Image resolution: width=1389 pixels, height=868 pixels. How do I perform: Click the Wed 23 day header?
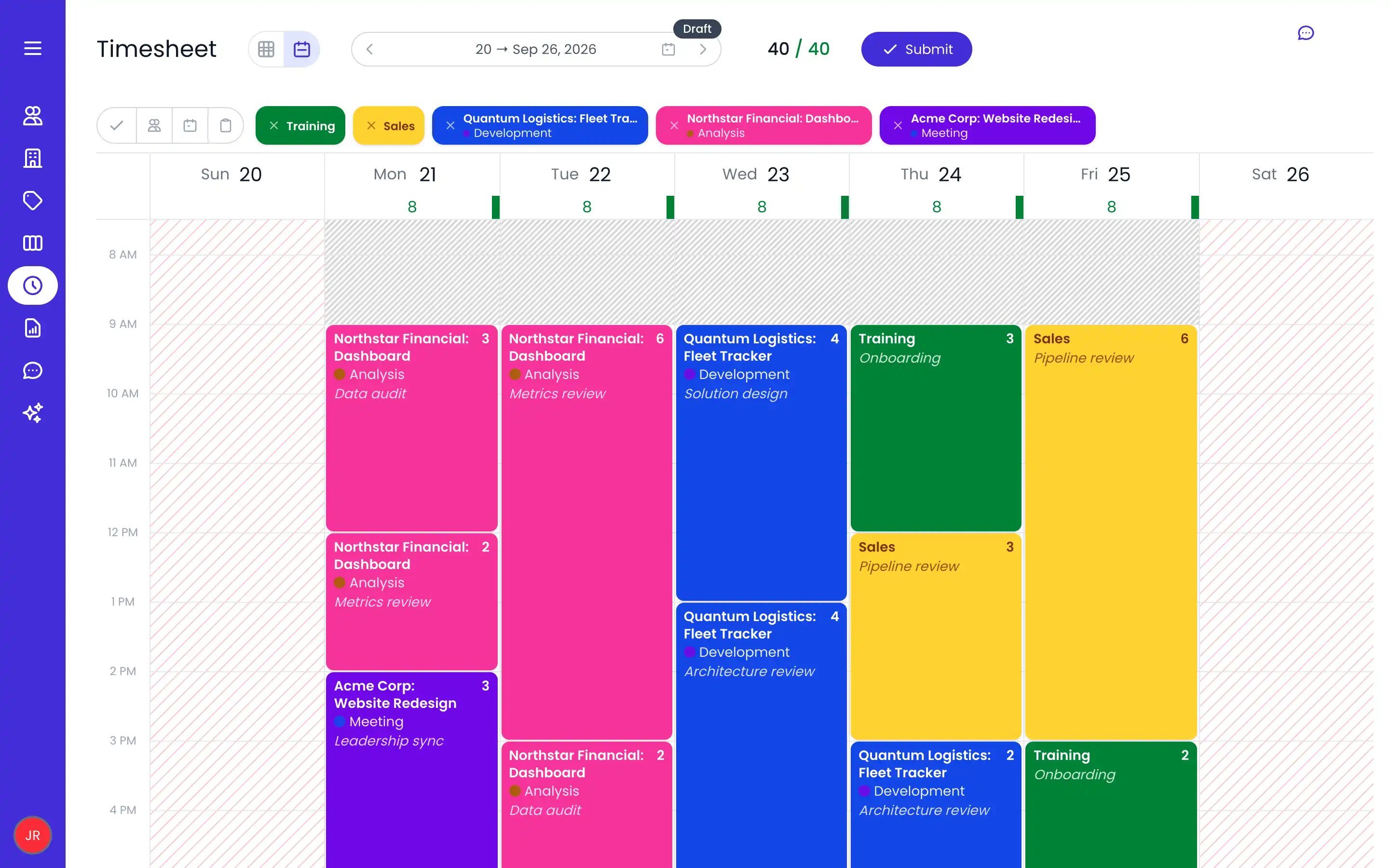[755, 175]
